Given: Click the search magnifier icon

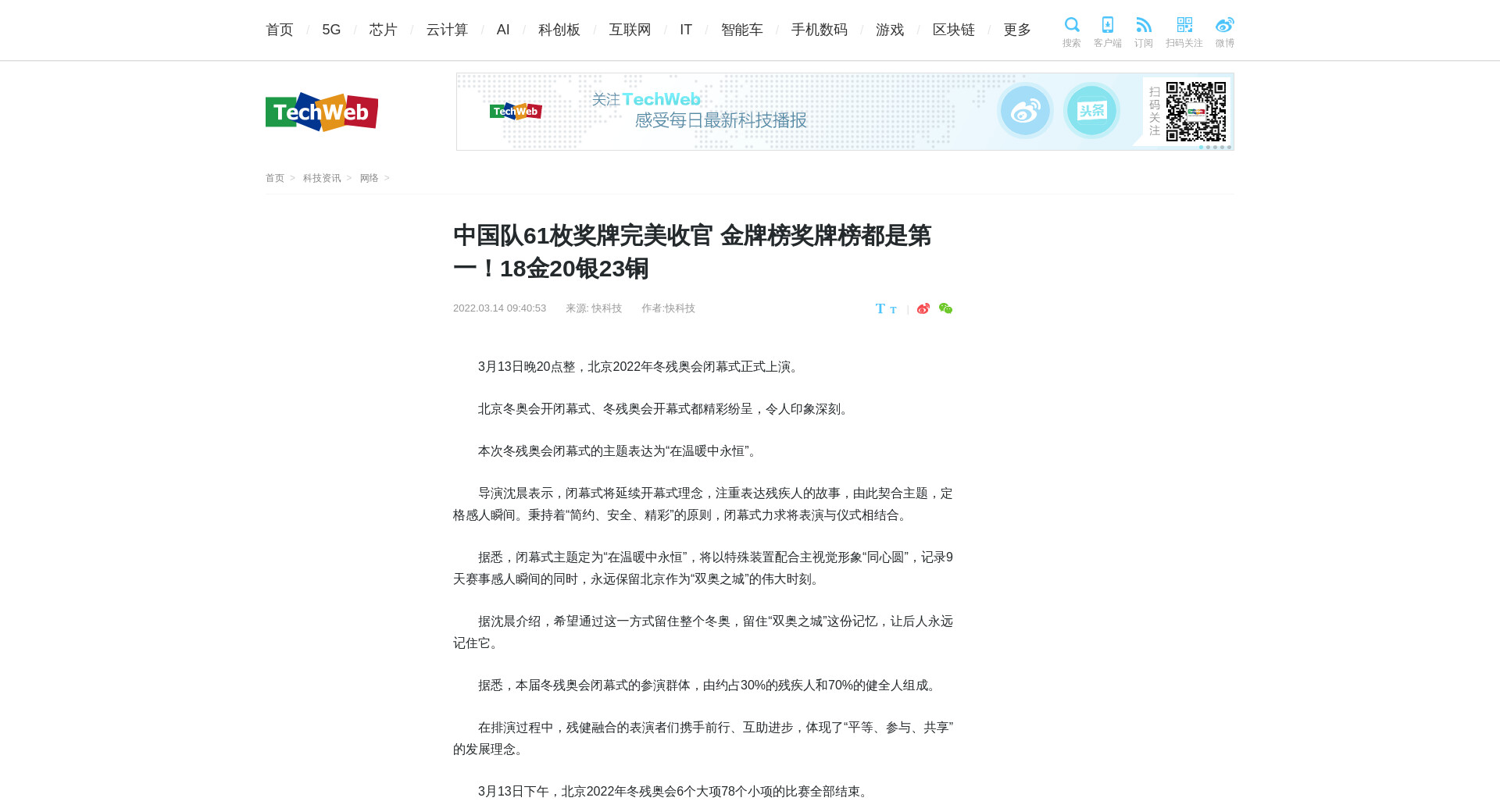Looking at the screenshot, I should [x=1071, y=25].
